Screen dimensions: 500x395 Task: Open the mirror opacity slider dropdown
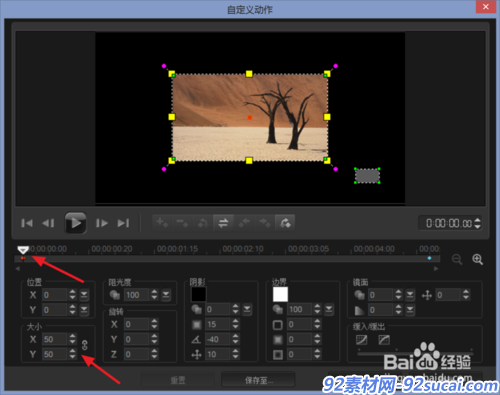point(410,295)
